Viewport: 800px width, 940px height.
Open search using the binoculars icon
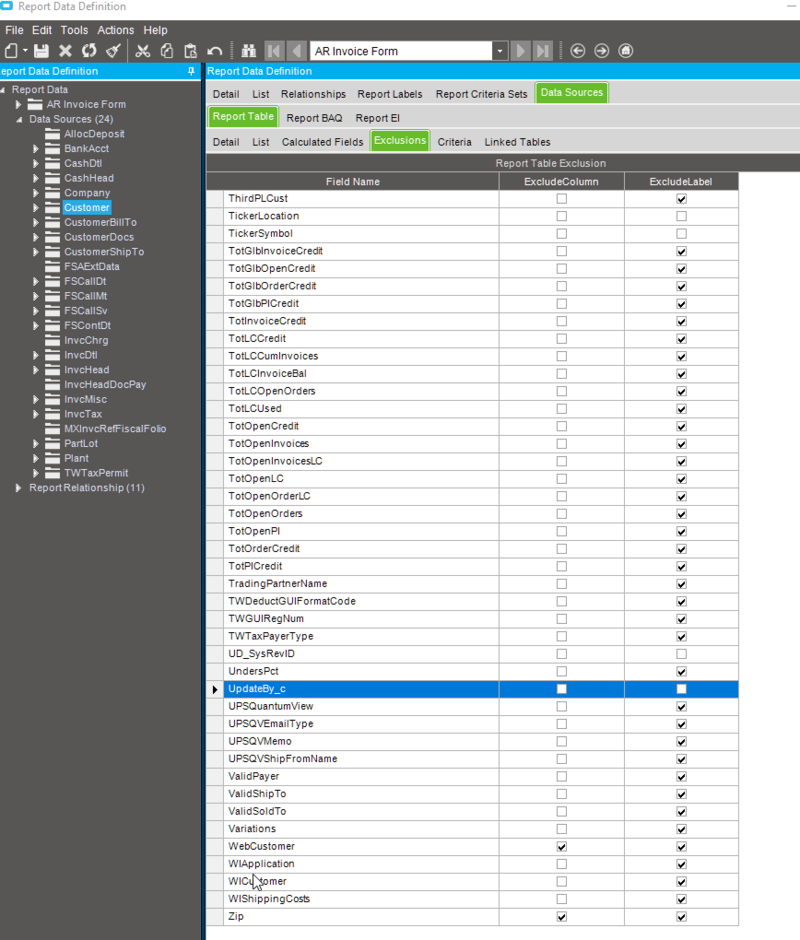tap(248, 50)
